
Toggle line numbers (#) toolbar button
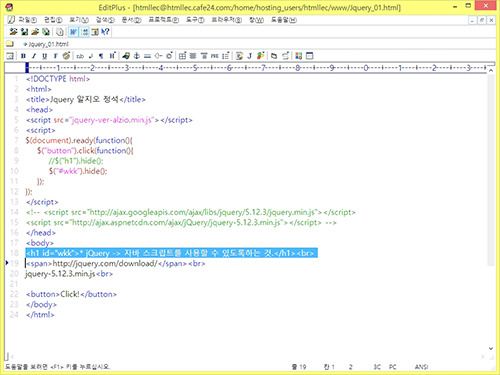click(x=85, y=32)
